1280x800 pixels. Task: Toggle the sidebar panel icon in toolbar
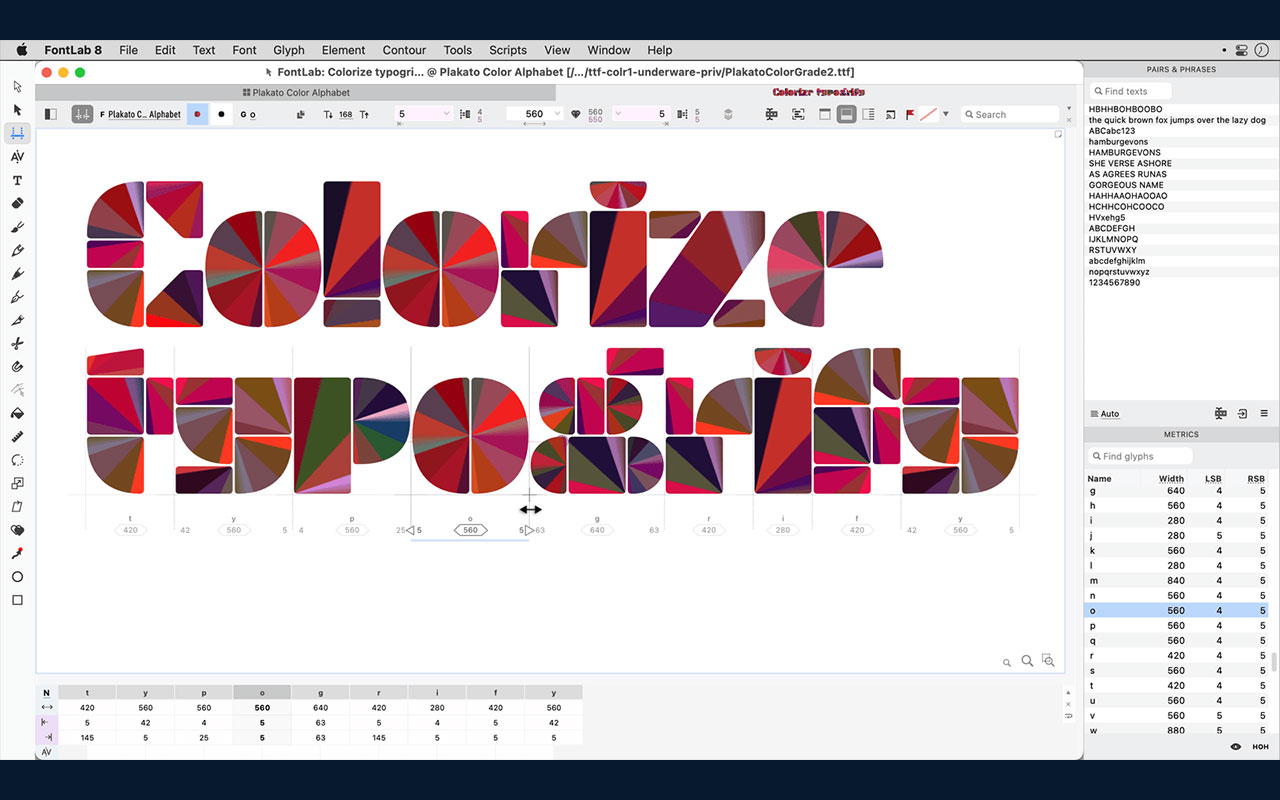(51, 114)
